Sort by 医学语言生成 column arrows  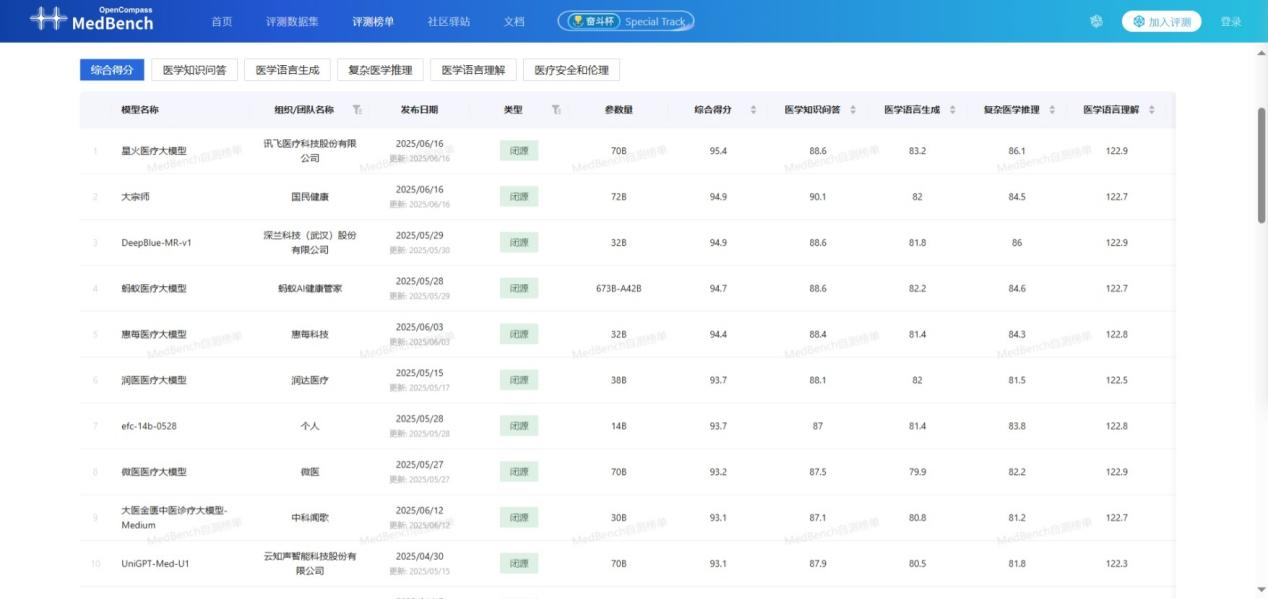952,110
